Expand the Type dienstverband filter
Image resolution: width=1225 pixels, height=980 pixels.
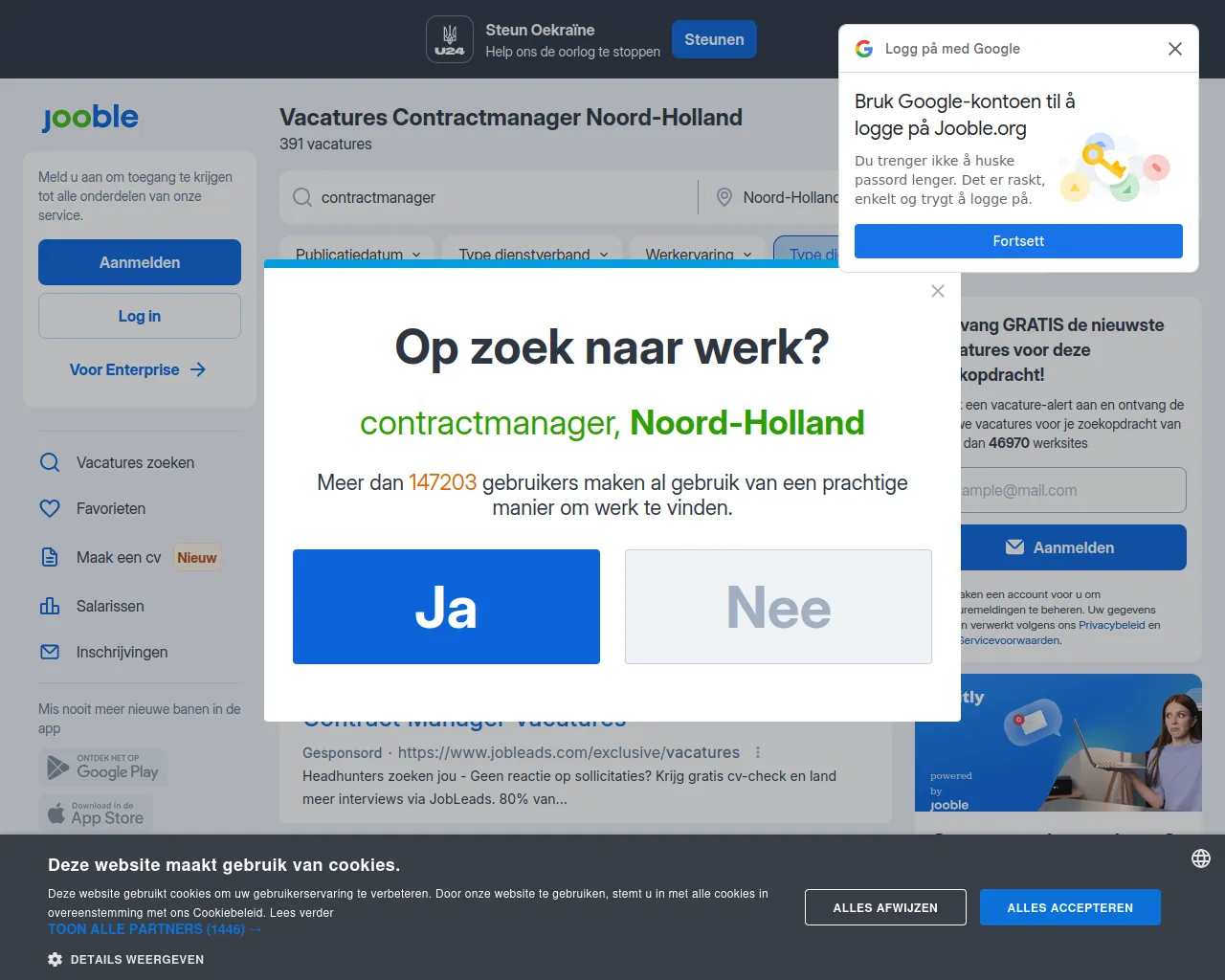point(533,253)
